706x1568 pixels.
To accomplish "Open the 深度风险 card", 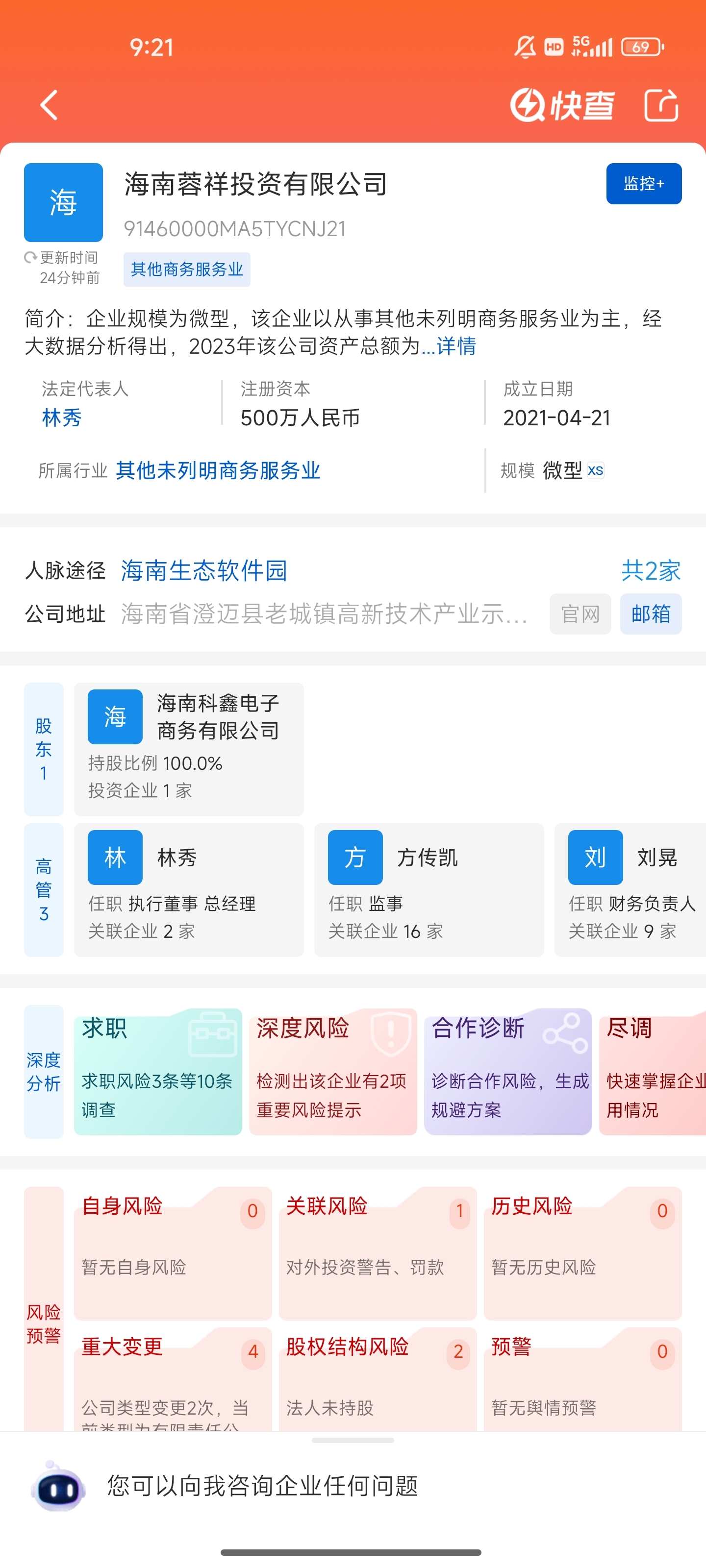I will tap(332, 1072).
